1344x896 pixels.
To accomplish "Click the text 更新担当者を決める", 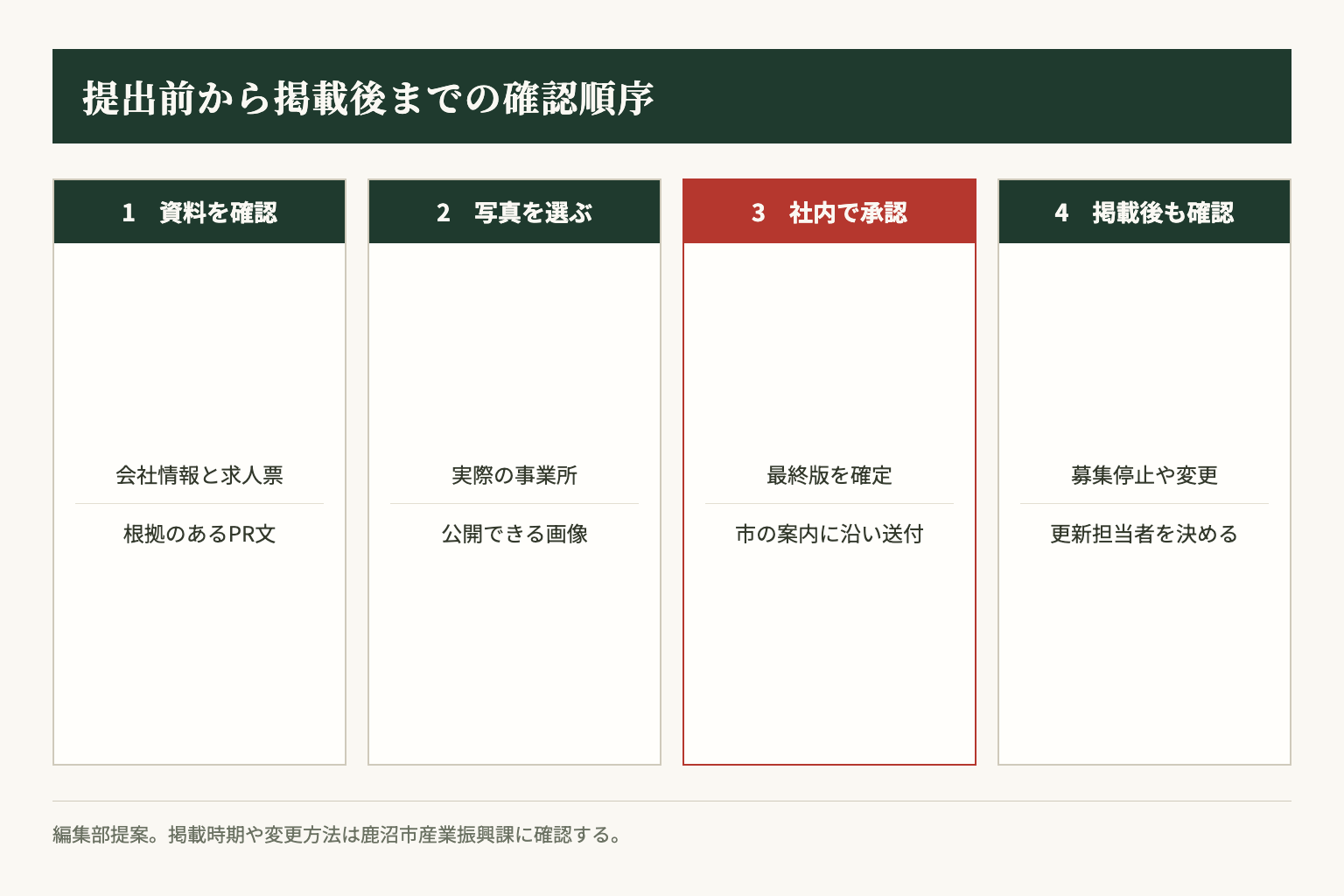I will [1144, 534].
